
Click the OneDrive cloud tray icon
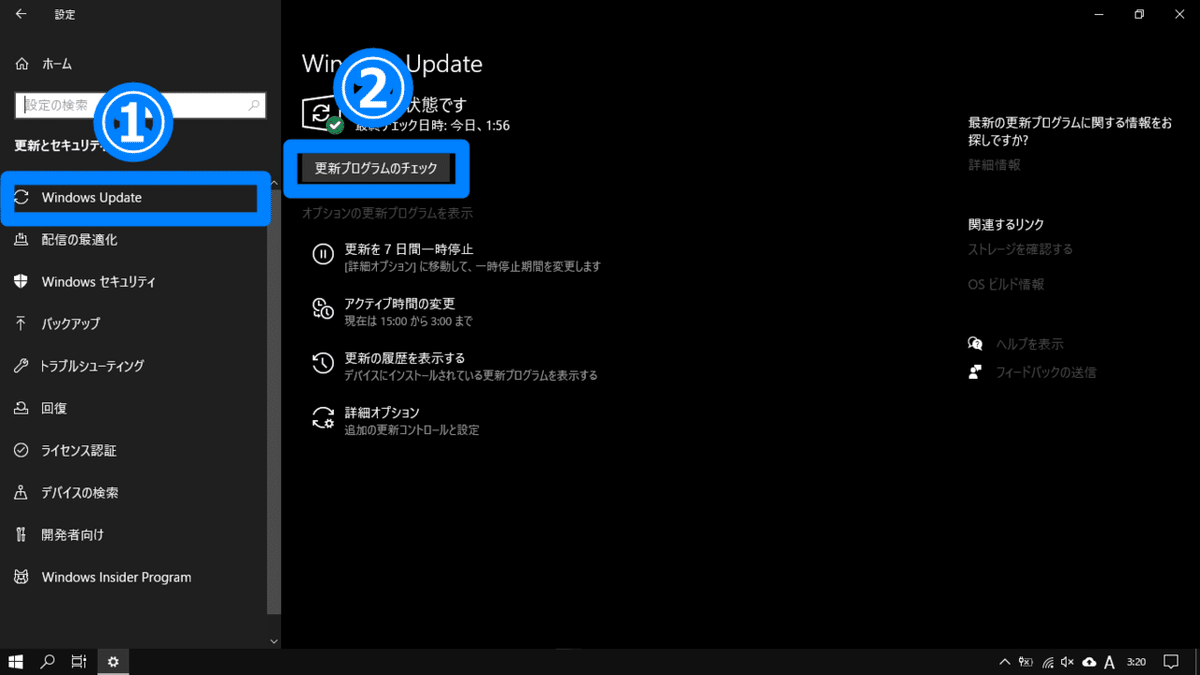click(x=1088, y=662)
